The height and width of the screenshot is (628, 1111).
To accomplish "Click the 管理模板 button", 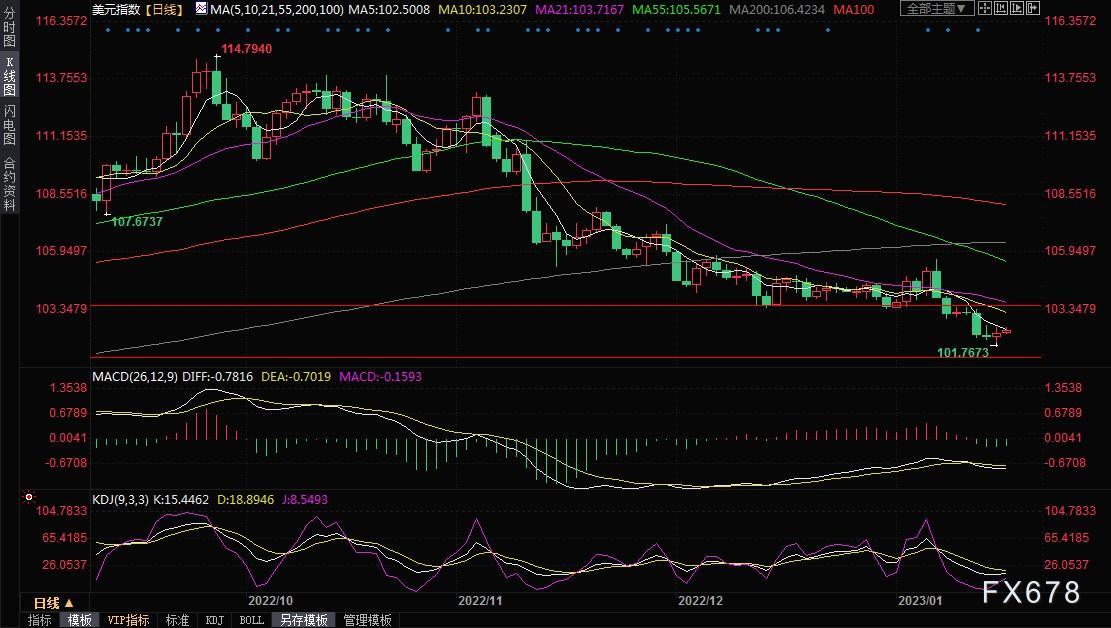I will [367, 620].
